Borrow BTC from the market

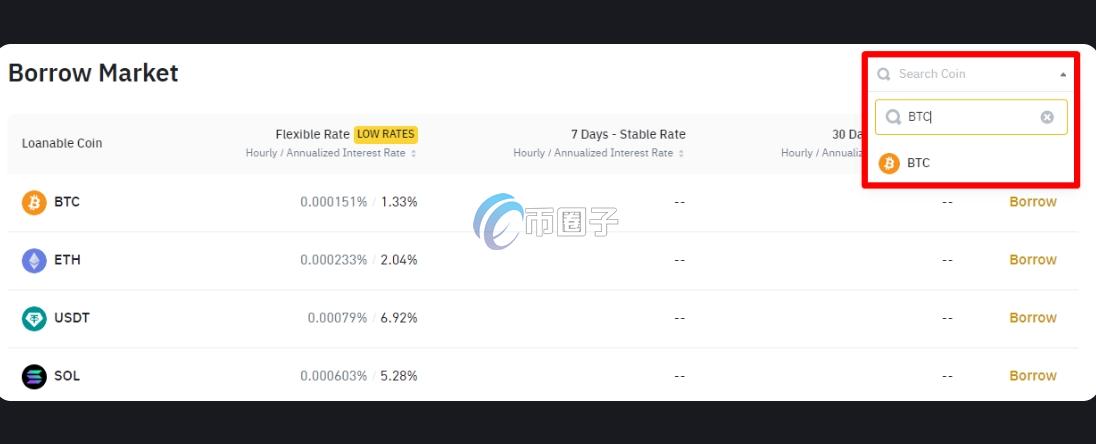[x=1032, y=202]
